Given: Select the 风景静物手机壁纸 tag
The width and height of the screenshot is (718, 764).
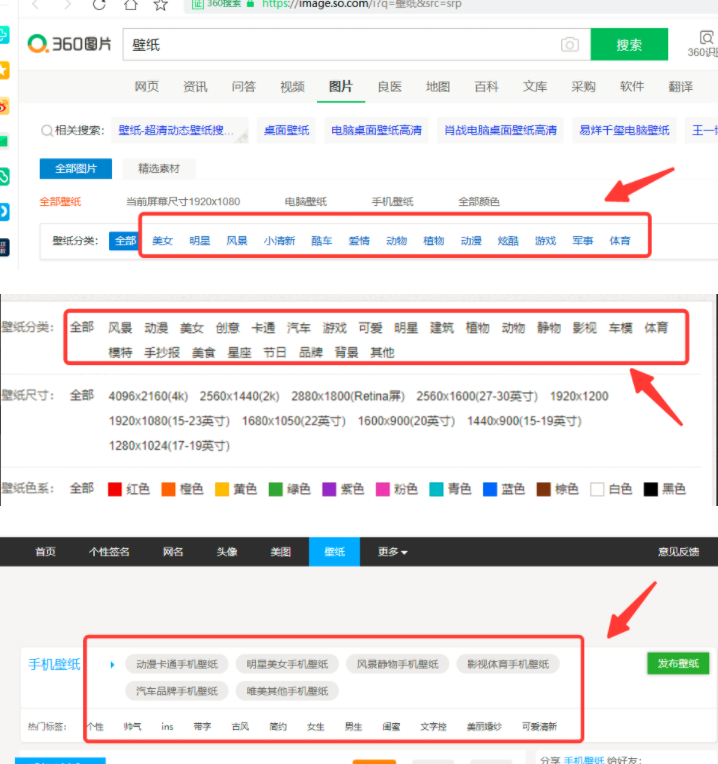Looking at the screenshot, I should (x=397, y=664).
